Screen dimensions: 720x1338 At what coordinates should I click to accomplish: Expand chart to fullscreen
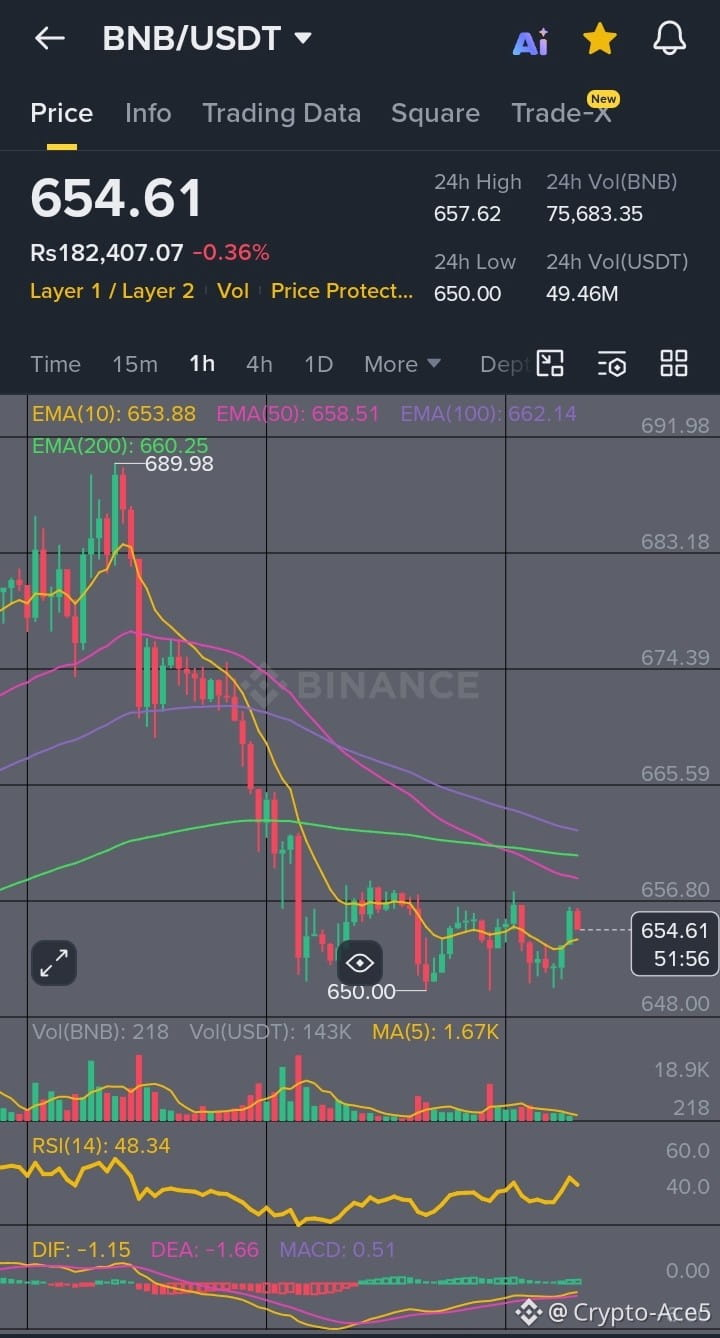pos(53,963)
